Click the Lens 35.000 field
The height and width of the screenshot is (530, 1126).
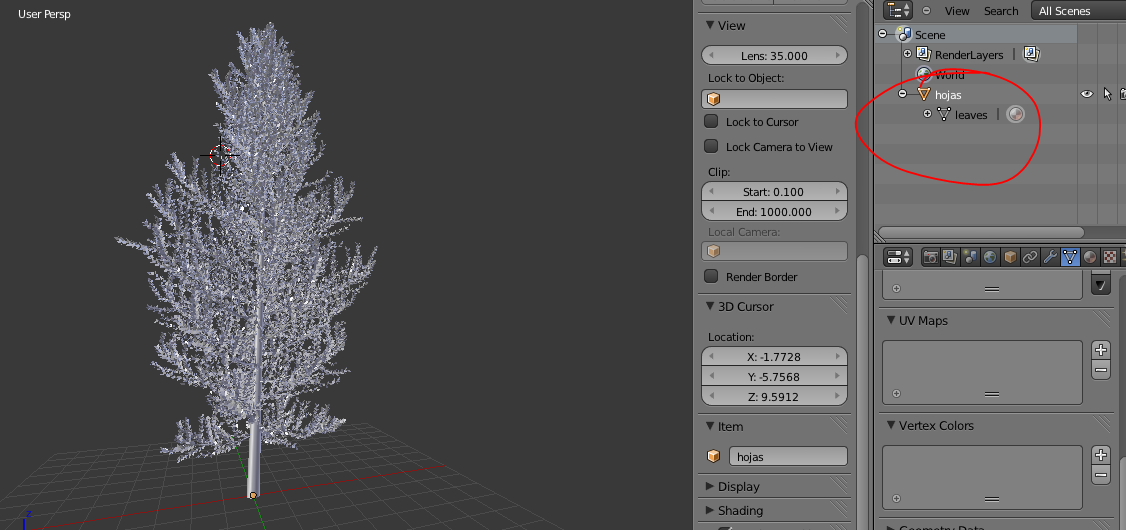point(774,55)
